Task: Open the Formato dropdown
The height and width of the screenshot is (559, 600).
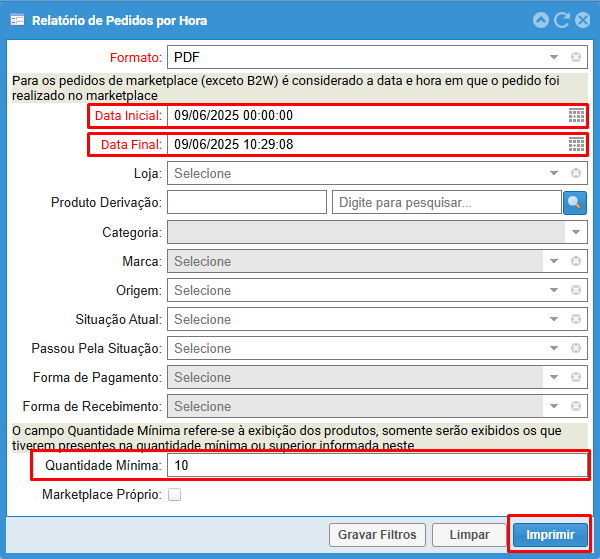Action: coord(554,57)
